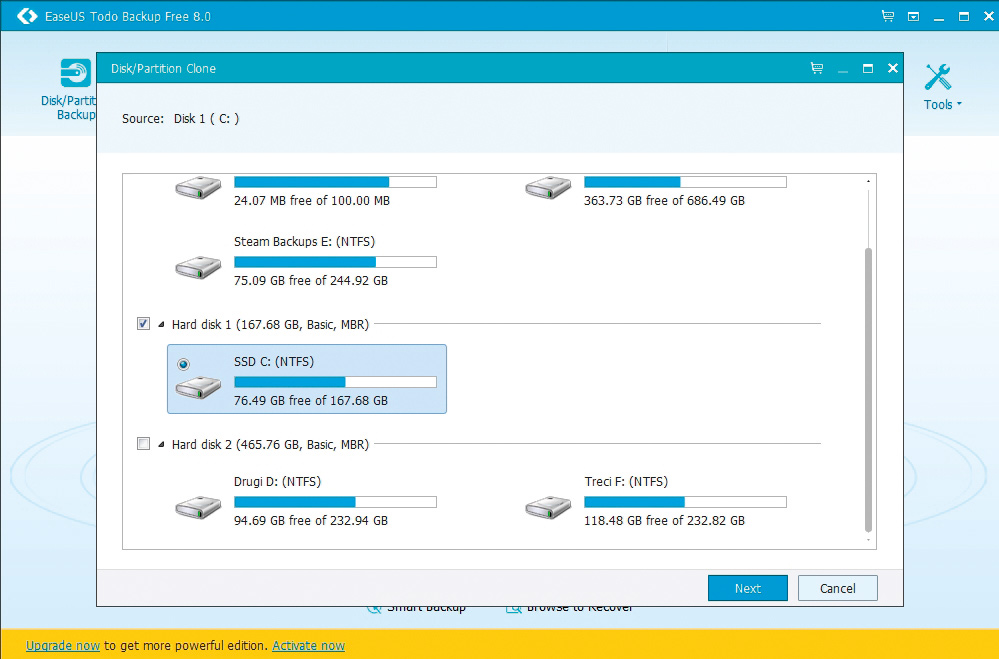Click the 686.49 GB partition usage bar
Screen dimensions: 999x659
point(685,182)
